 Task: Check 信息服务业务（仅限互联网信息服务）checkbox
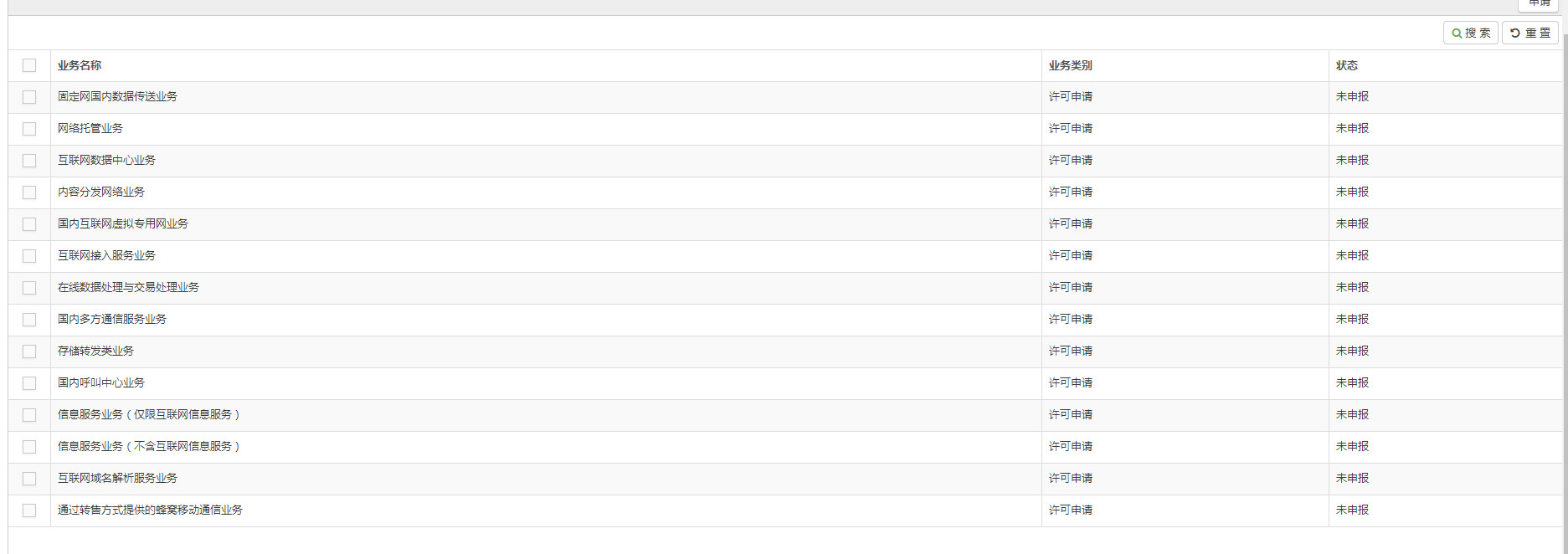[29, 415]
